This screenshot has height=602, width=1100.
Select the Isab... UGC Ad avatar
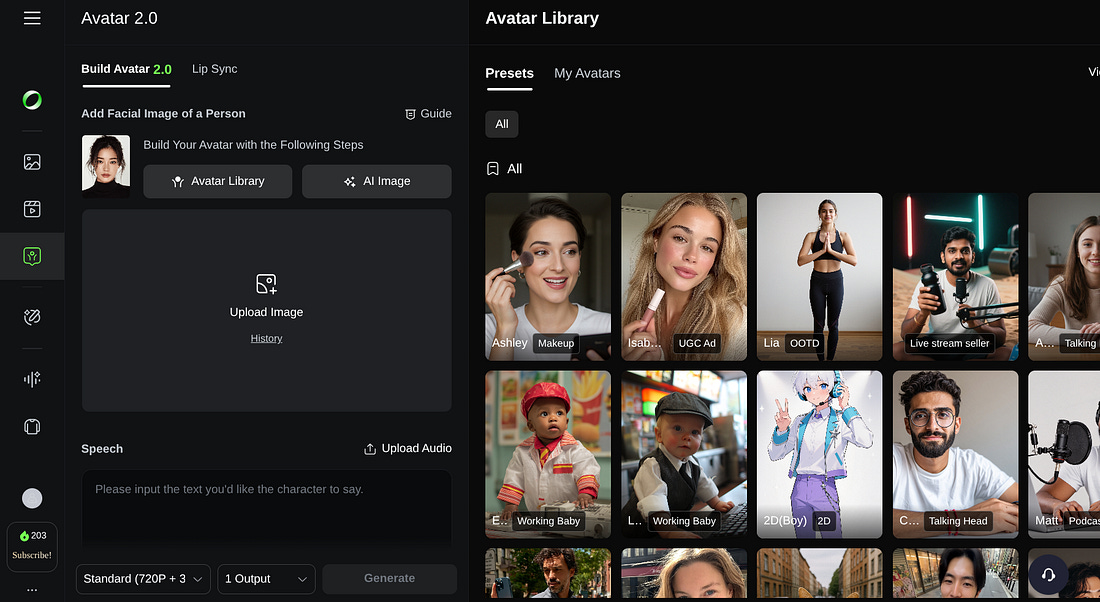[x=684, y=277]
